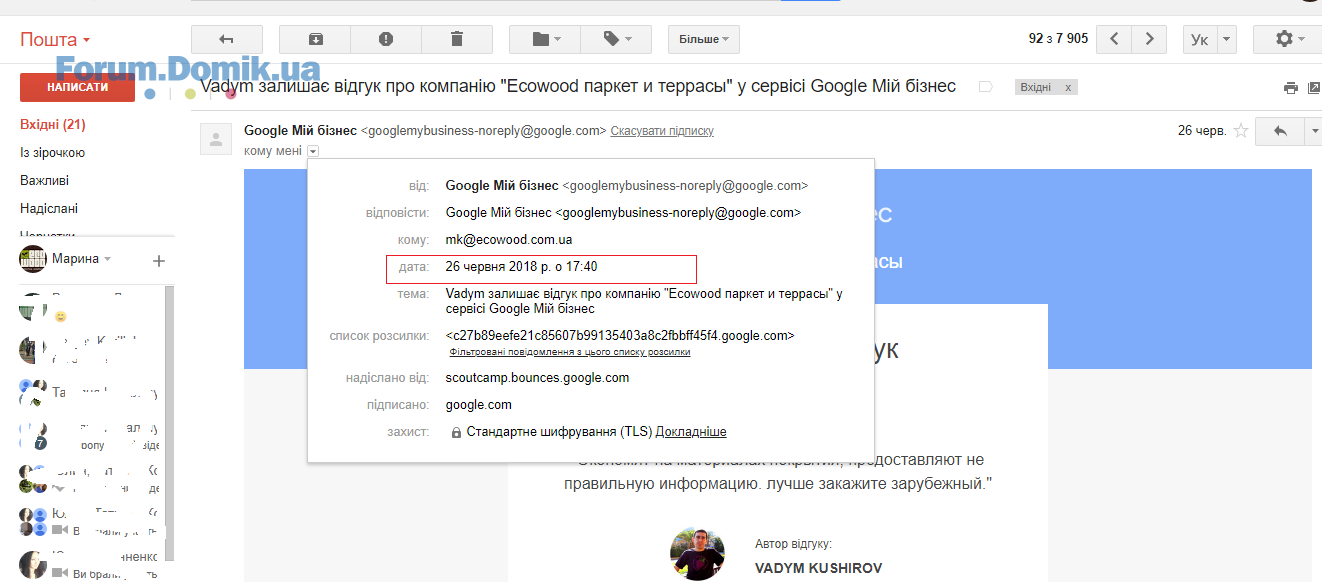Open the Labels tag dropdown

click(x=616, y=39)
